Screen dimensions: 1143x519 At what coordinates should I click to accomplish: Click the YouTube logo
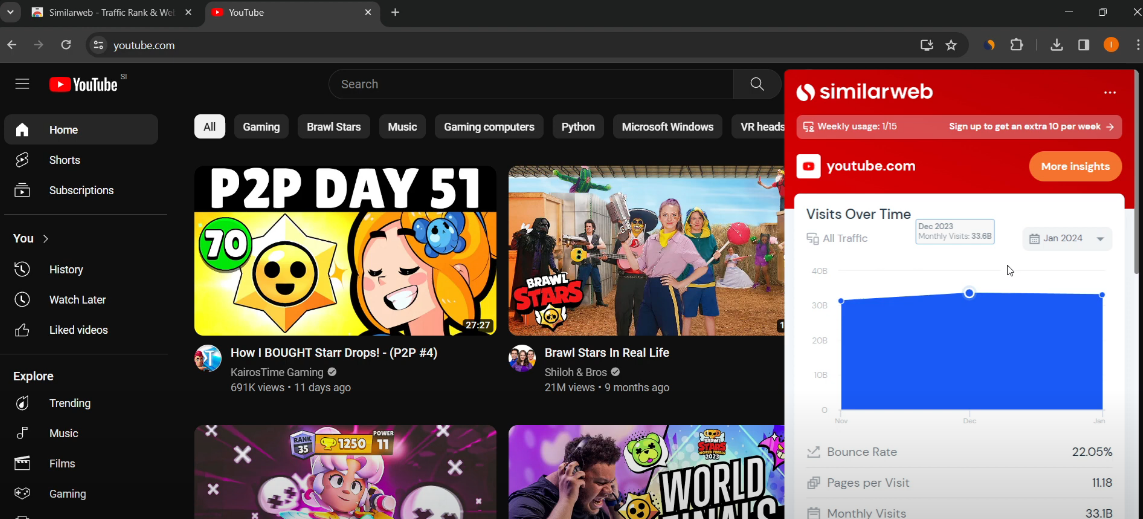[84, 84]
